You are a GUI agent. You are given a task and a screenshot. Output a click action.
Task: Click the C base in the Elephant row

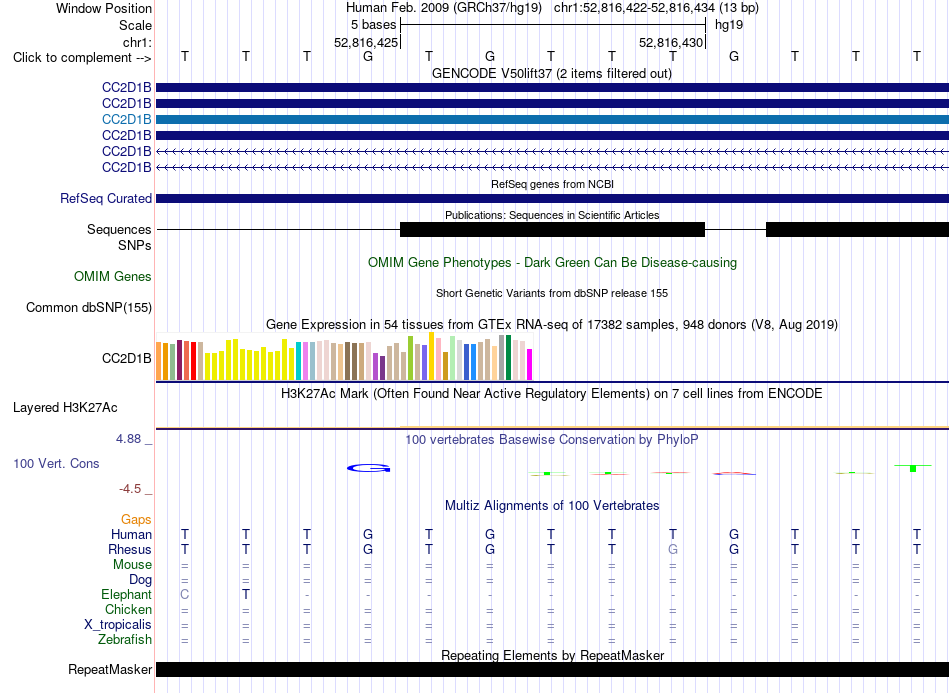[185, 595]
